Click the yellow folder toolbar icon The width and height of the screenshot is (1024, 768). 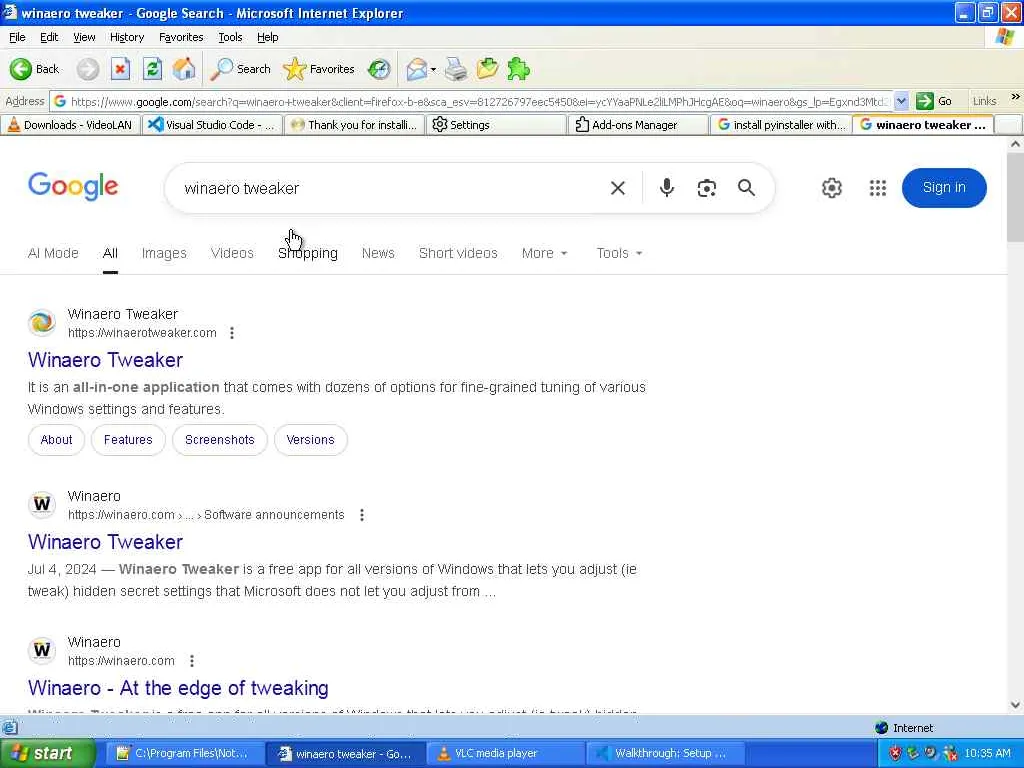pyautogui.click(x=487, y=69)
